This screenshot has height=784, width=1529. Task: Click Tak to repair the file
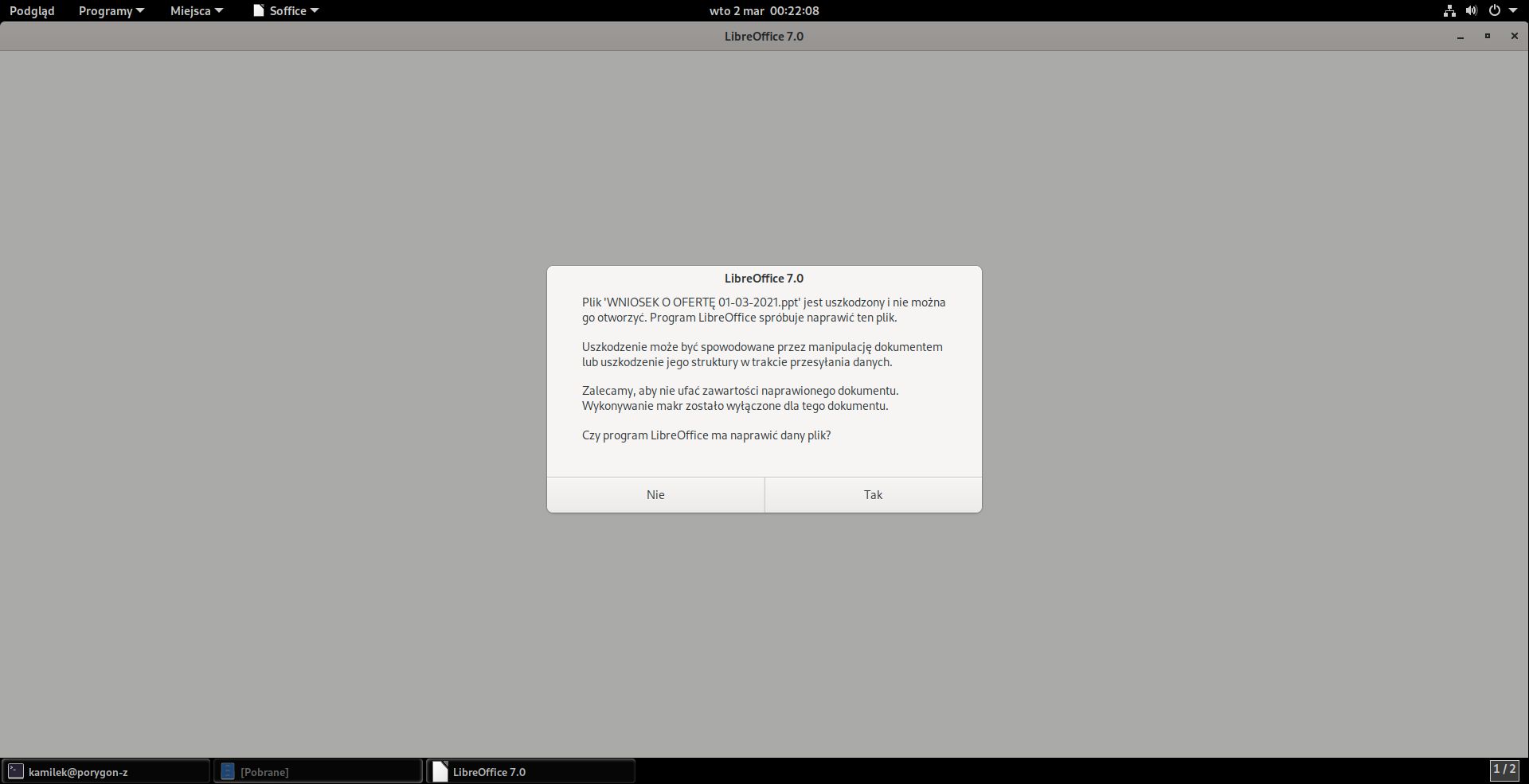coord(873,495)
